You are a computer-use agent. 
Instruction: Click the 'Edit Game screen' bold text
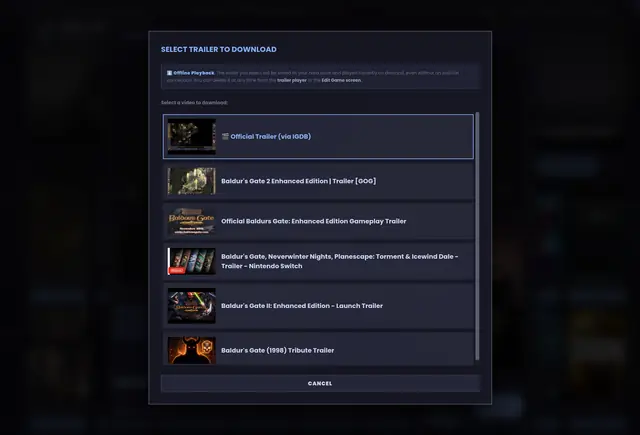tap(341, 80)
